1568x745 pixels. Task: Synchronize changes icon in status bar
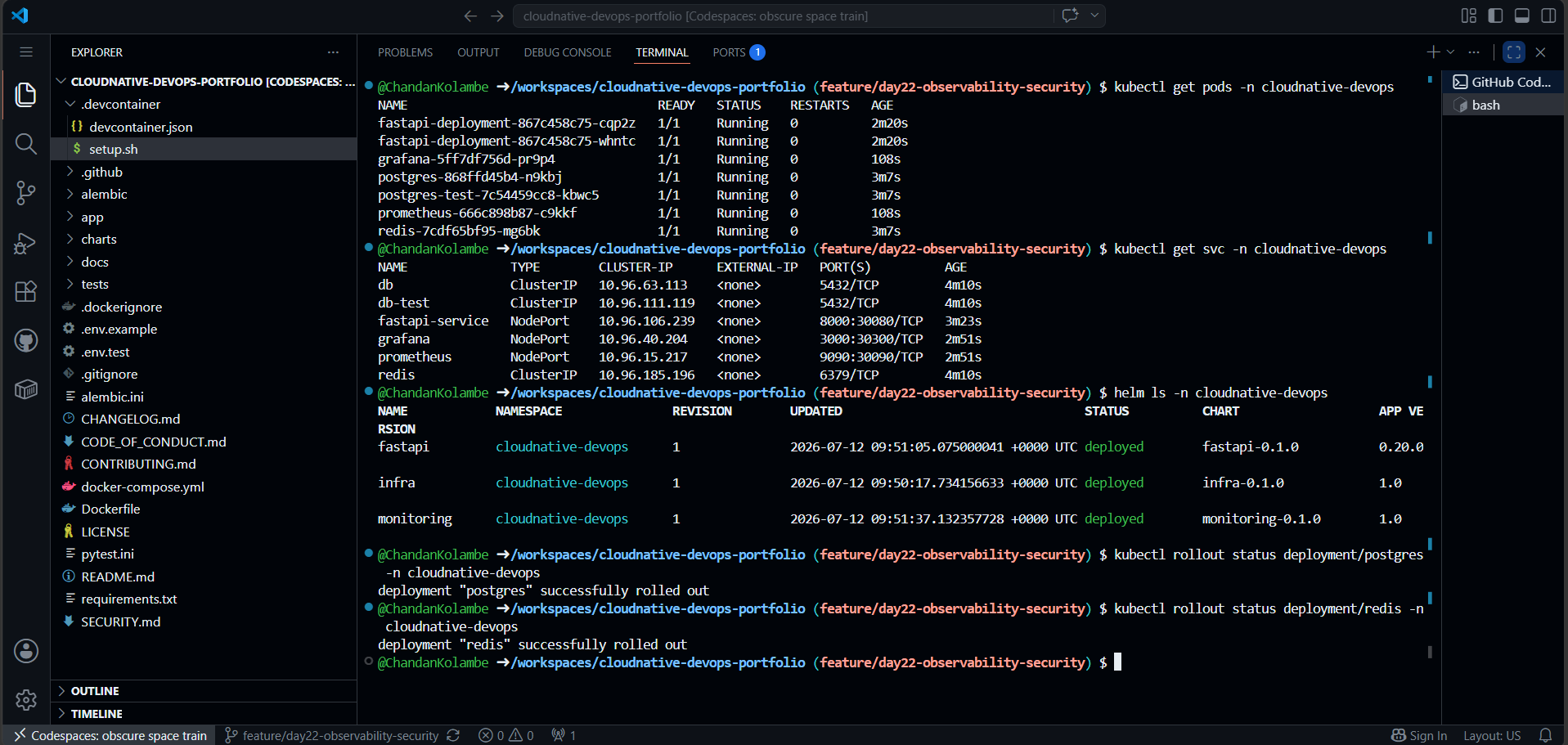[x=453, y=735]
